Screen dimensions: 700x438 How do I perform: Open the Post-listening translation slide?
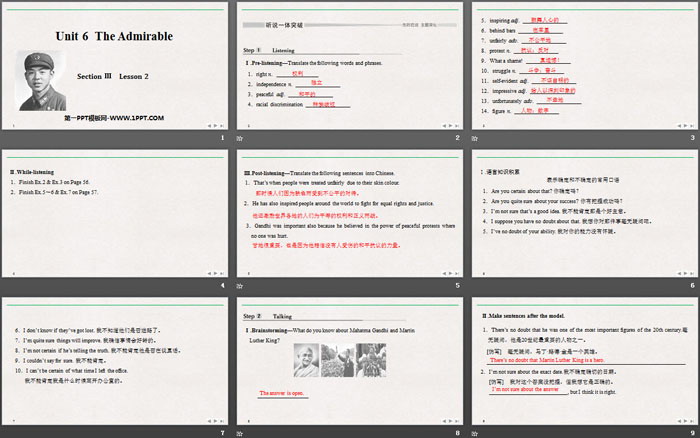tap(350, 217)
